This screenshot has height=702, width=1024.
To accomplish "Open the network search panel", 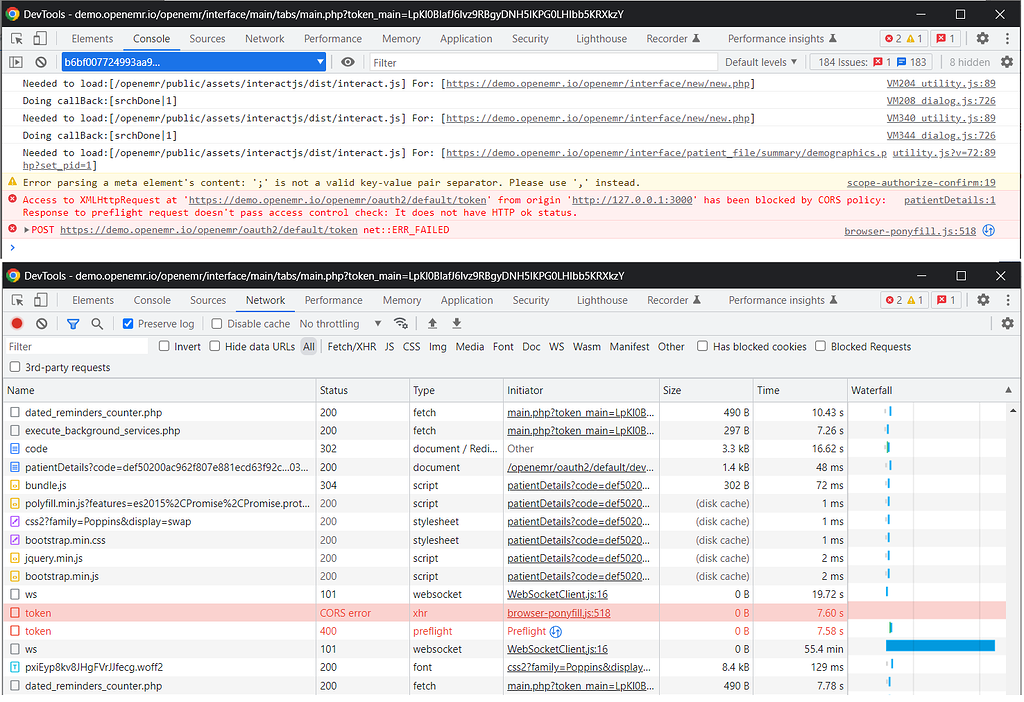I will (96, 323).
